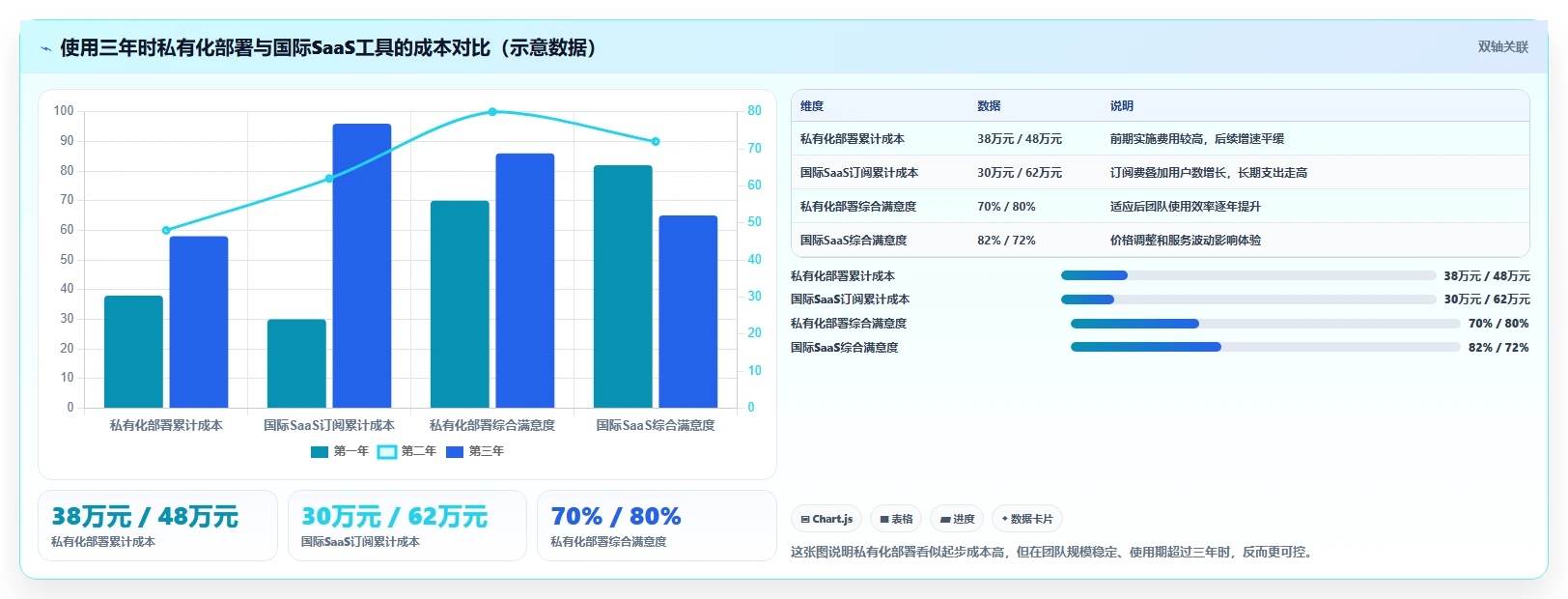
Task: Click progress value 82% / 72% at right
Action: tap(1498, 348)
